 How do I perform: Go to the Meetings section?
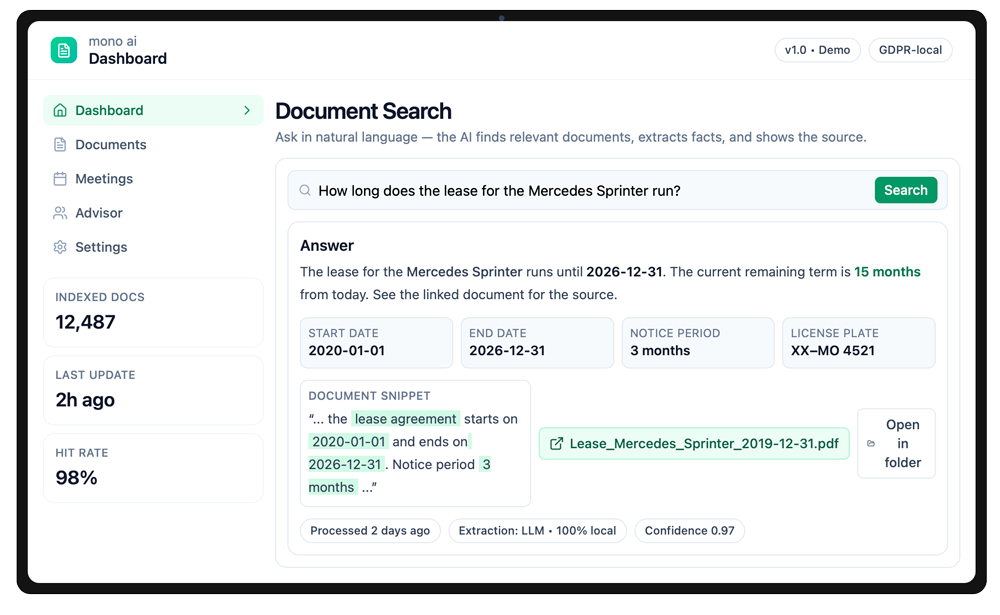pos(104,179)
